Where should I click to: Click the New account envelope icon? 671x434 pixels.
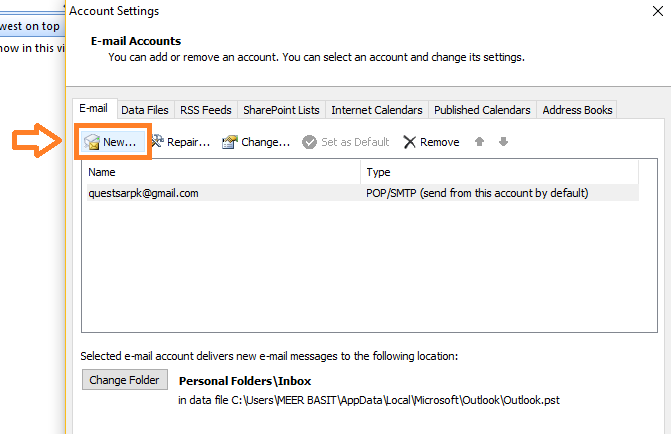click(x=93, y=142)
